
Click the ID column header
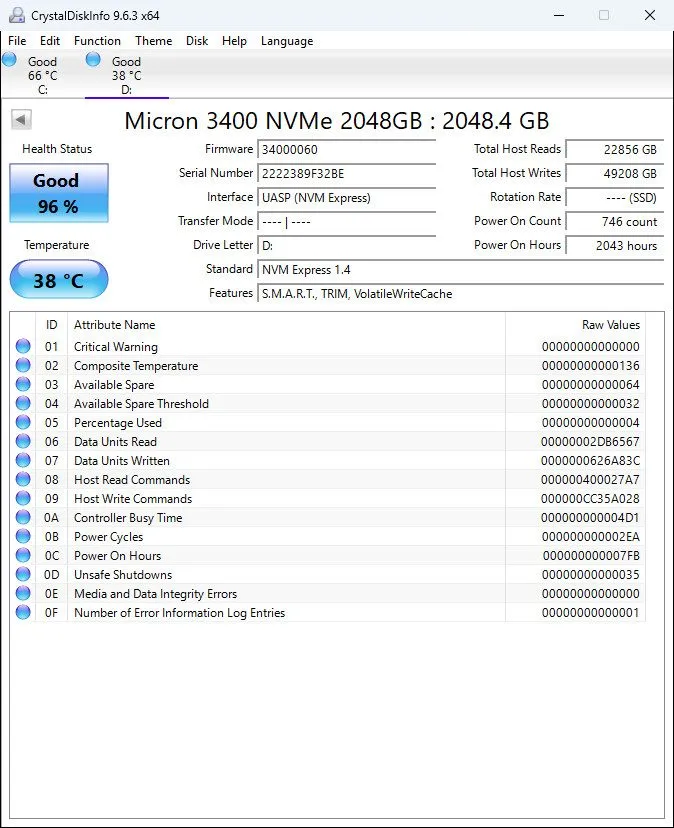click(x=51, y=325)
